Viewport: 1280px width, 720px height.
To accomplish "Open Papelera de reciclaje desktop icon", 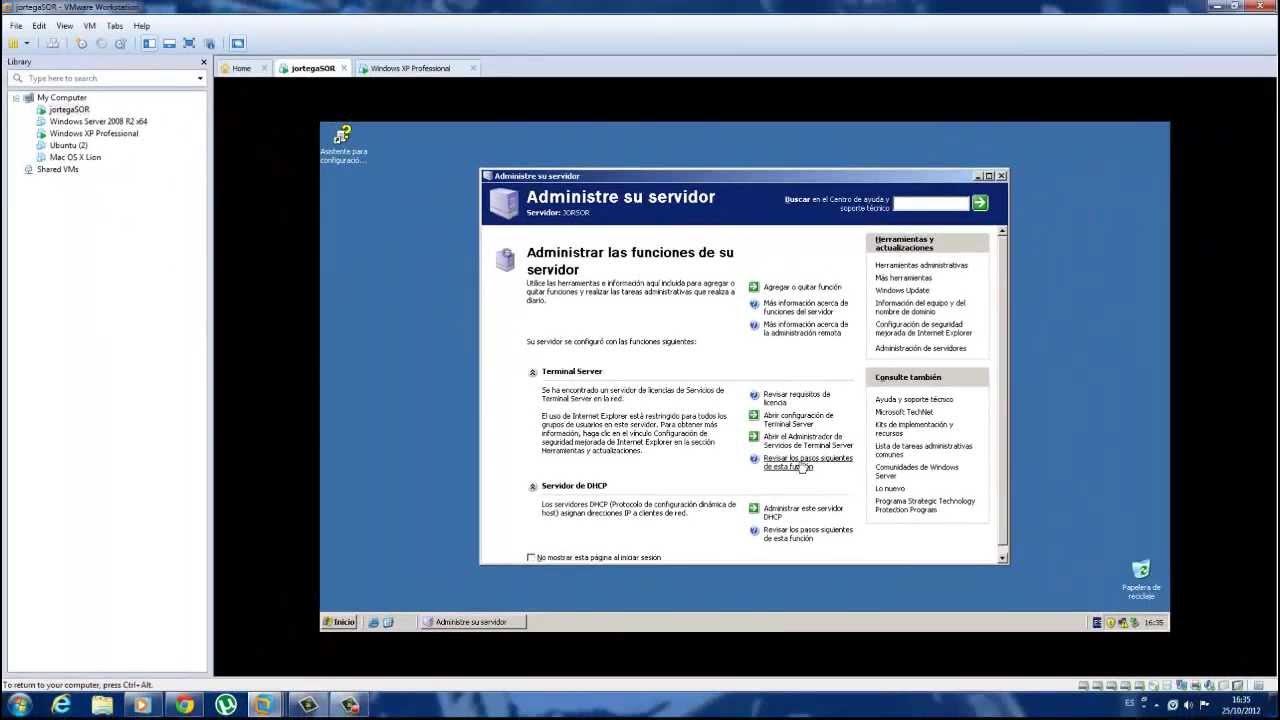I will click(x=1141, y=581).
